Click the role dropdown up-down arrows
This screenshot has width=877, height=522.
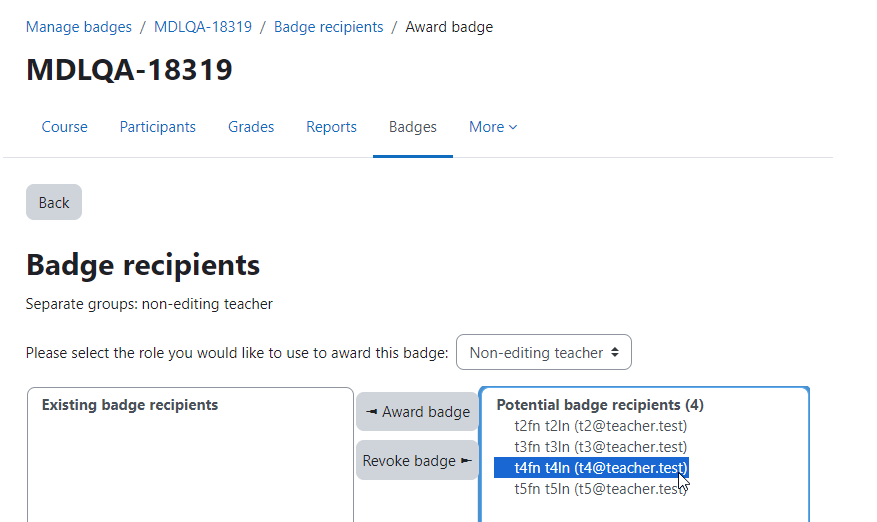pos(615,352)
